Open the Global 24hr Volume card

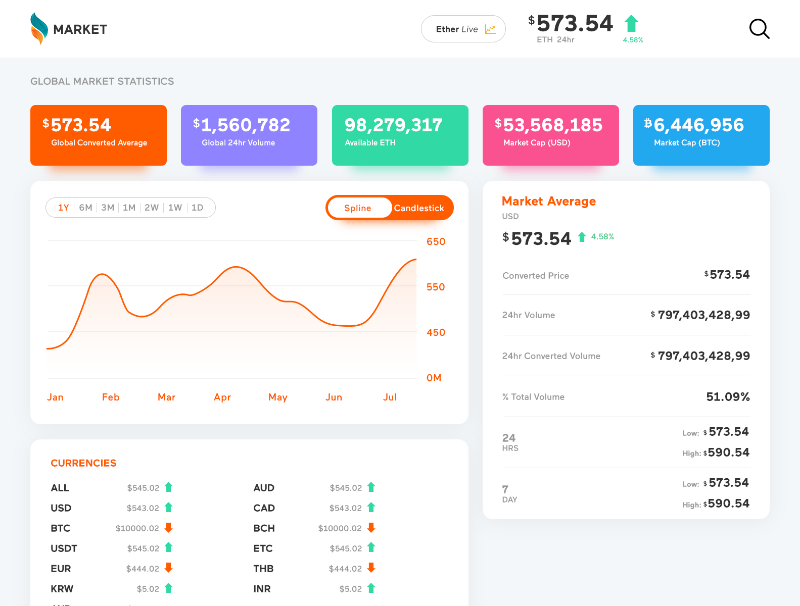click(249, 135)
